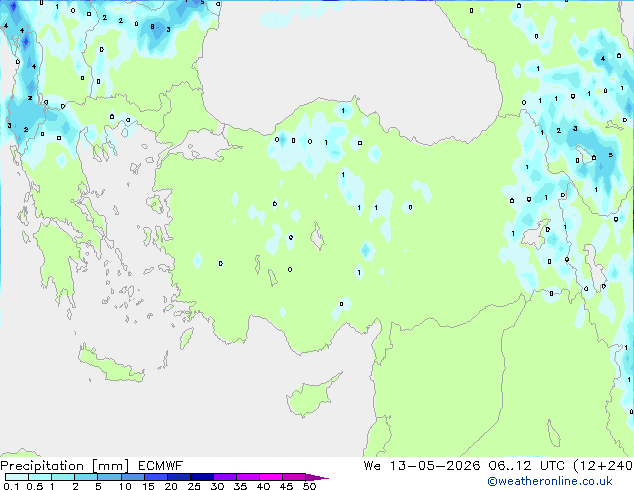Click the 10–15 mm legend color box

pos(133,477)
